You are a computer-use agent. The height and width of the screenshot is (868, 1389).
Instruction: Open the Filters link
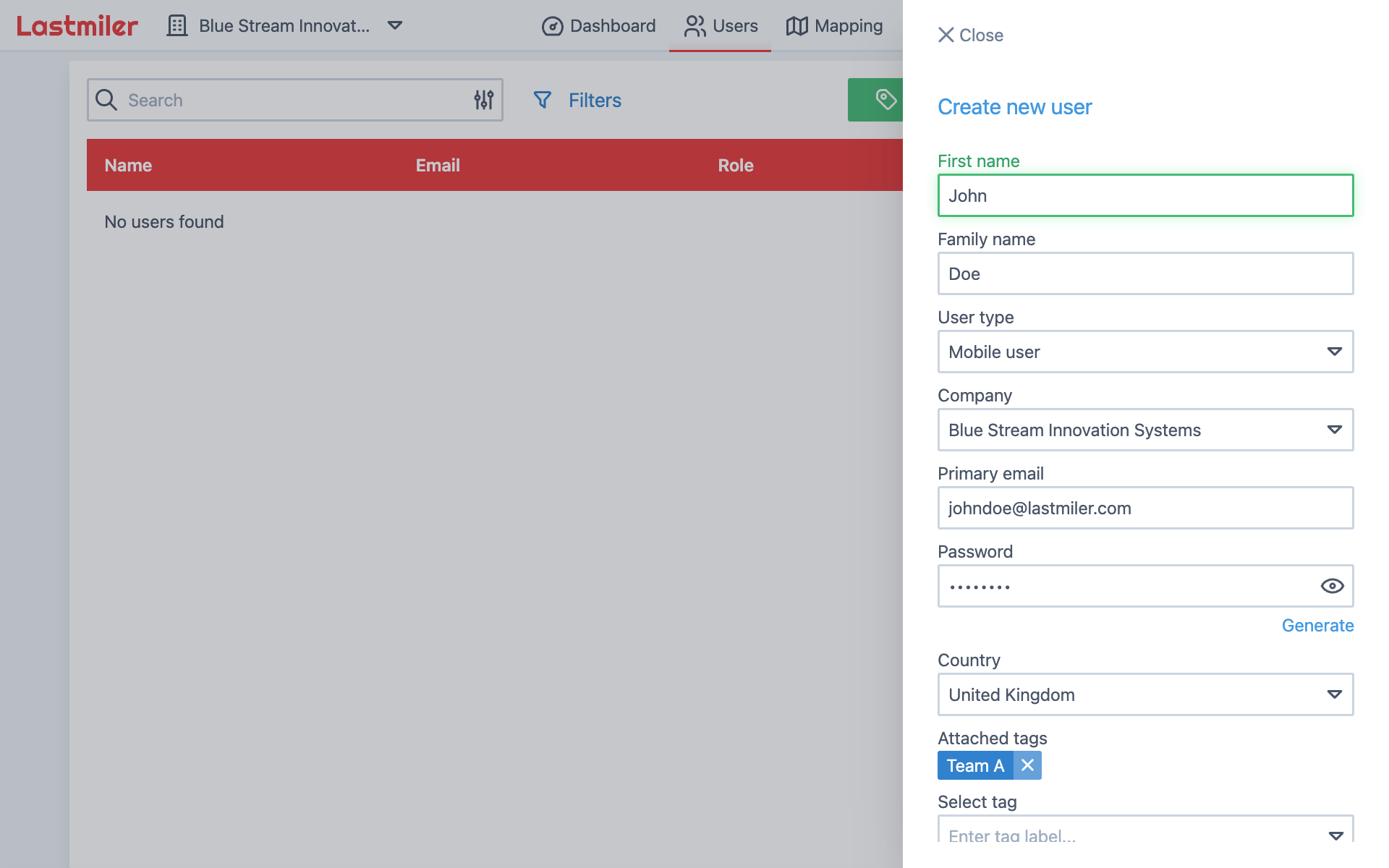pyautogui.click(x=595, y=100)
